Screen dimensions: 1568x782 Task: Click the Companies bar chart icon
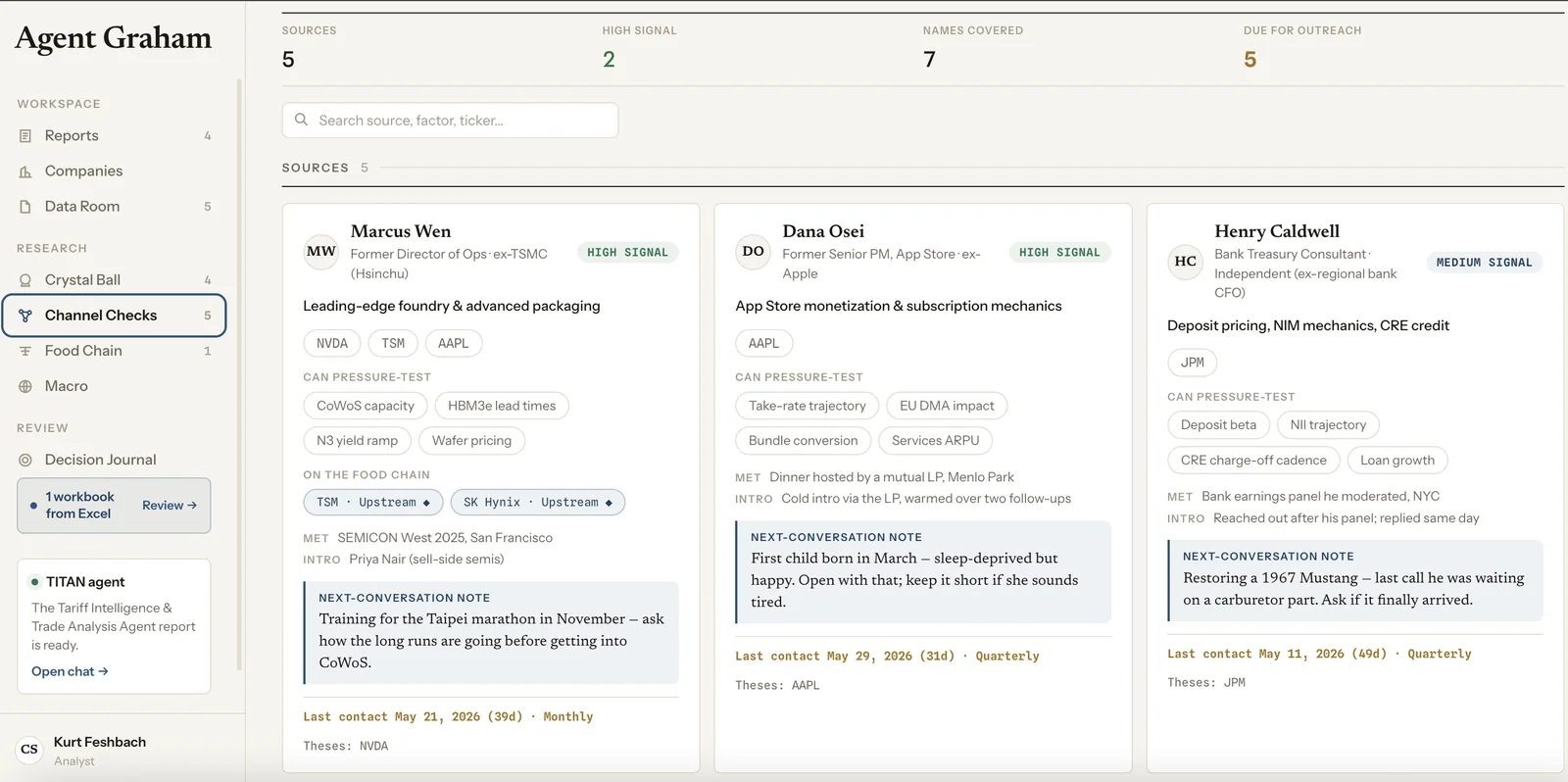[25, 171]
